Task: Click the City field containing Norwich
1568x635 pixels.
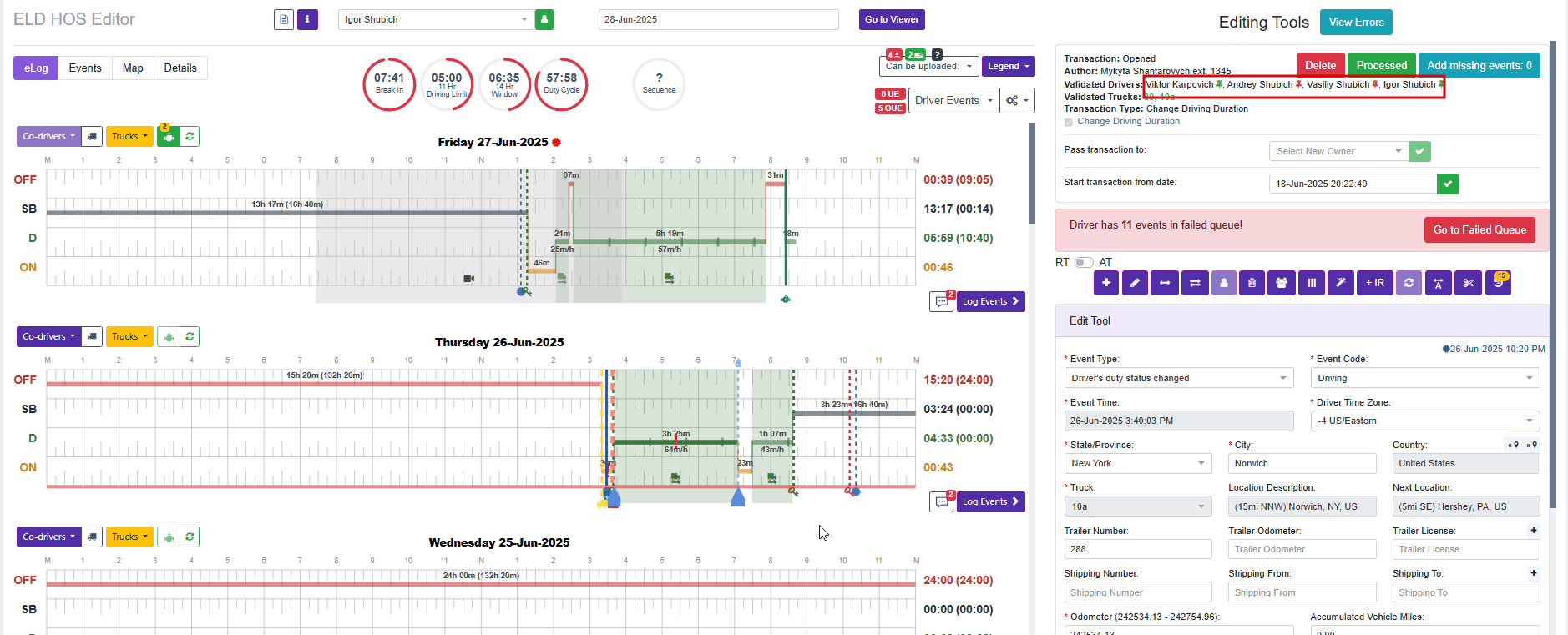Action: point(1302,463)
